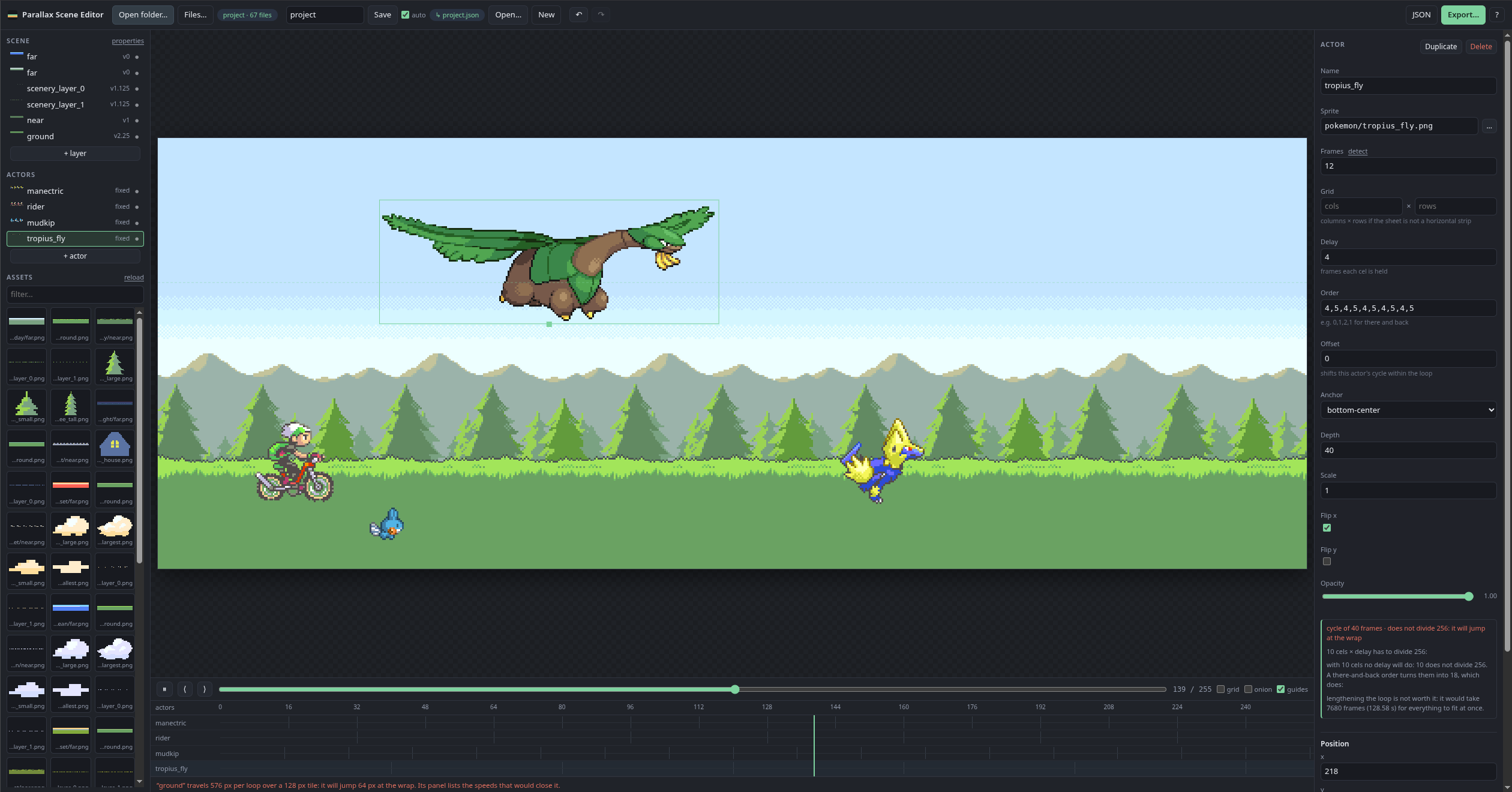The image size is (1512, 792).
Task: Click the tropius_fly timeline track row
Action: [732, 769]
